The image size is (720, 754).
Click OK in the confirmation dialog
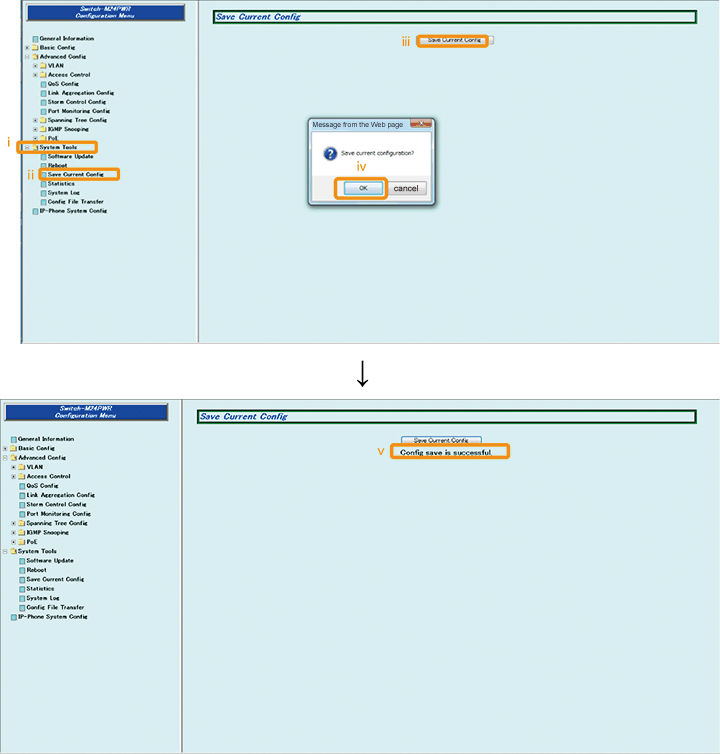pos(362,188)
